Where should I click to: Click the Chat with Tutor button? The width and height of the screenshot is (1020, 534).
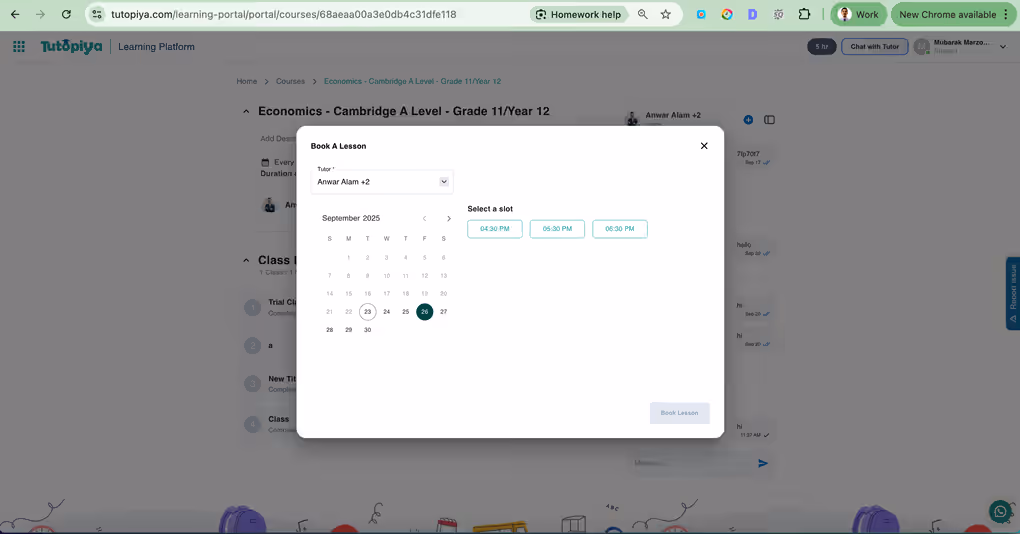click(874, 47)
